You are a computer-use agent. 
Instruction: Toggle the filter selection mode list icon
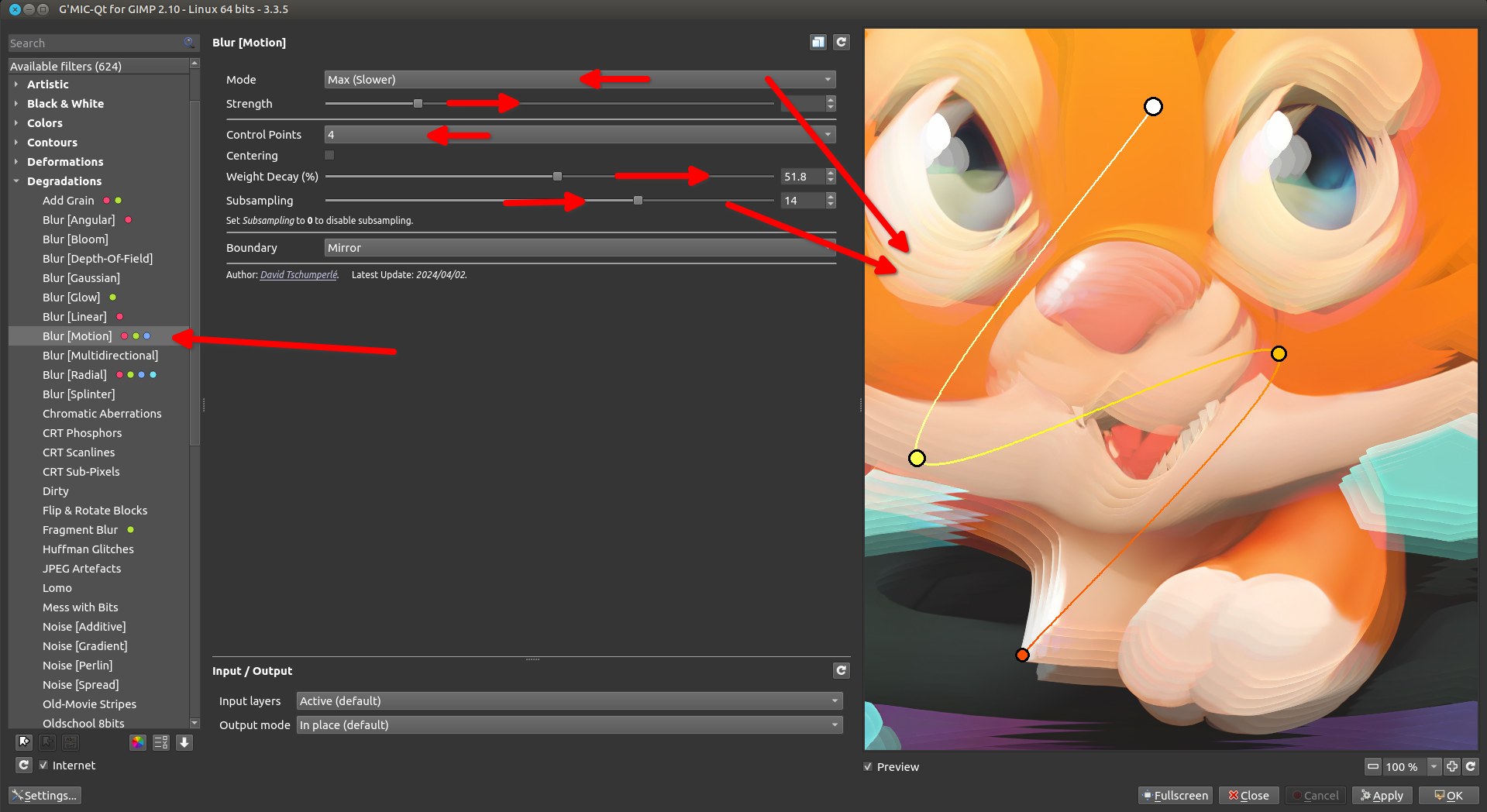[x=161, y=742]
